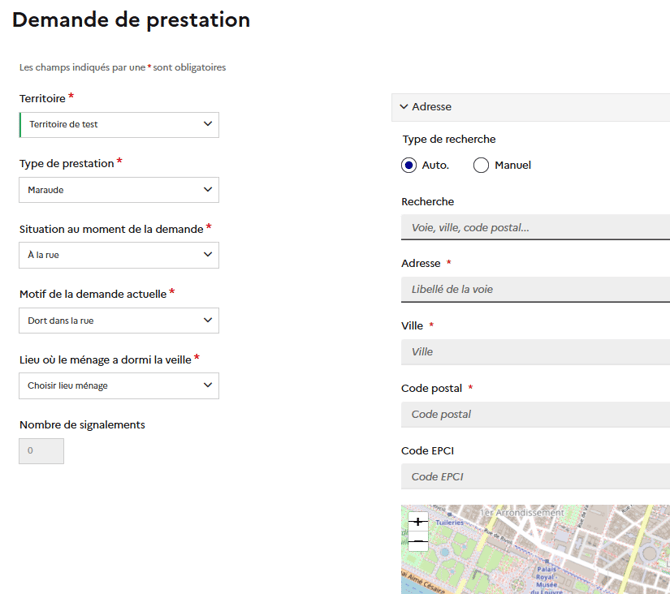This screenshot has width=670, height=594.
Task: Click the Adresse section header title
Action: 432,107
